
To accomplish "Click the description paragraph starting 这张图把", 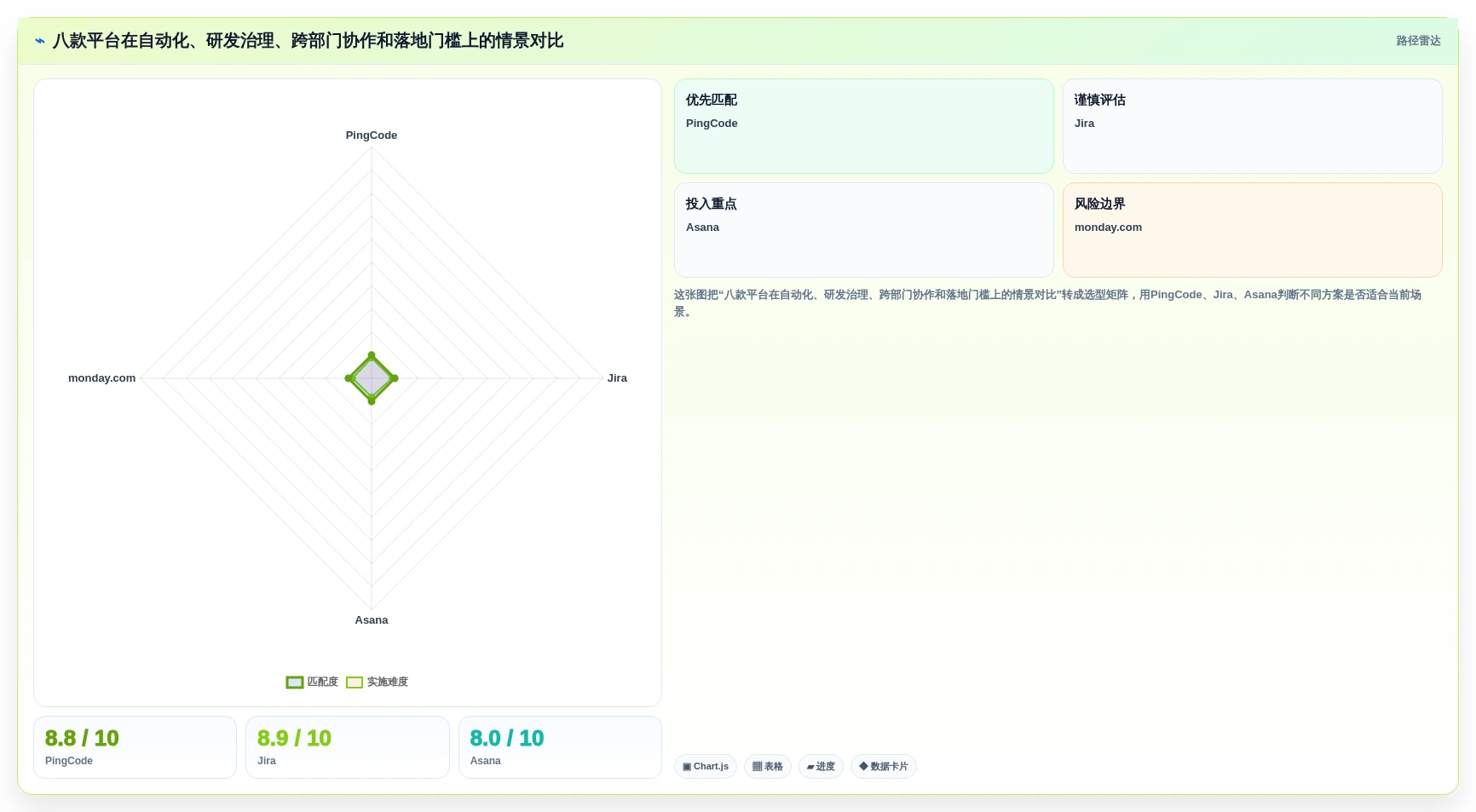I will (x=1047, y=302).
